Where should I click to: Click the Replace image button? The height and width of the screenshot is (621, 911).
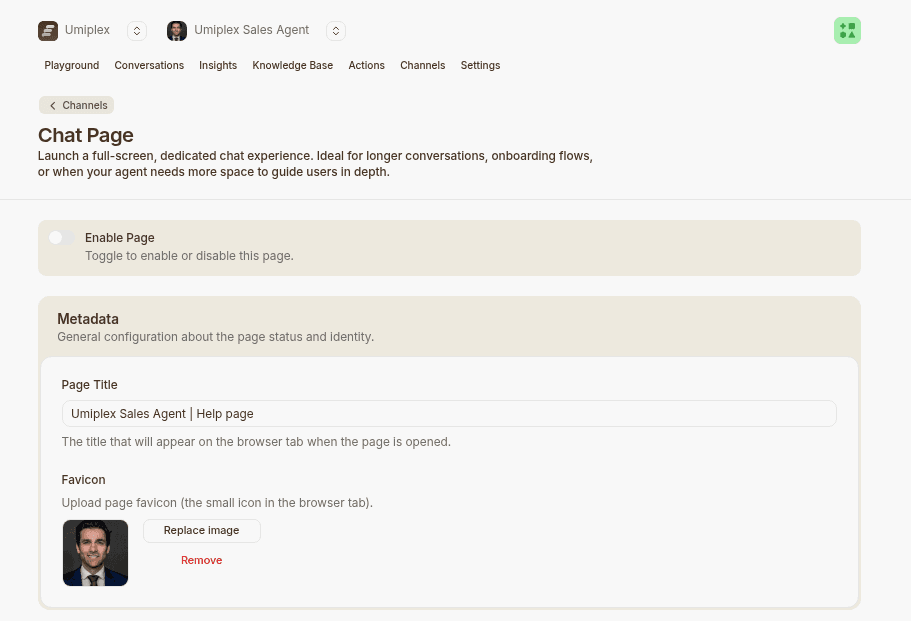[x=202, y=530]
